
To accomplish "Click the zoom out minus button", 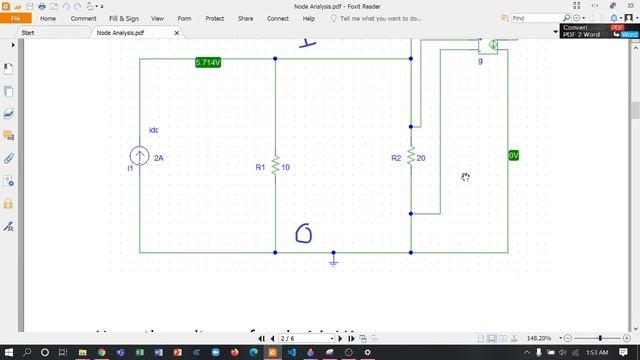I will (x=568, y=338).
